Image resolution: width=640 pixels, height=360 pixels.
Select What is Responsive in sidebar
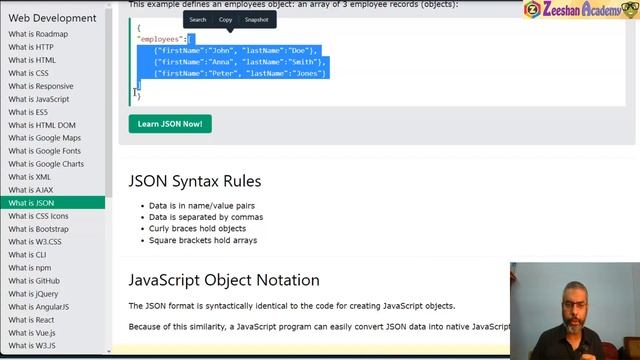pos(41,87)
